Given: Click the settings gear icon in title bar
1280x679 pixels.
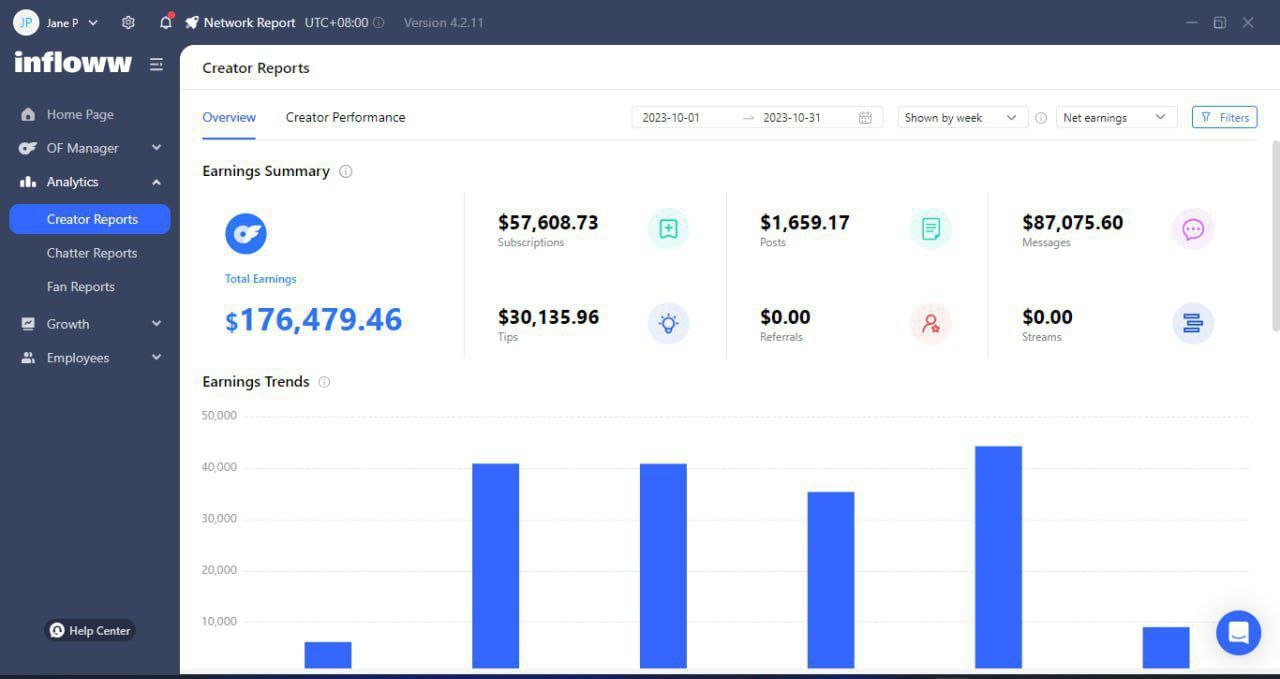Looking at the screenshot, I should [128, 22].
